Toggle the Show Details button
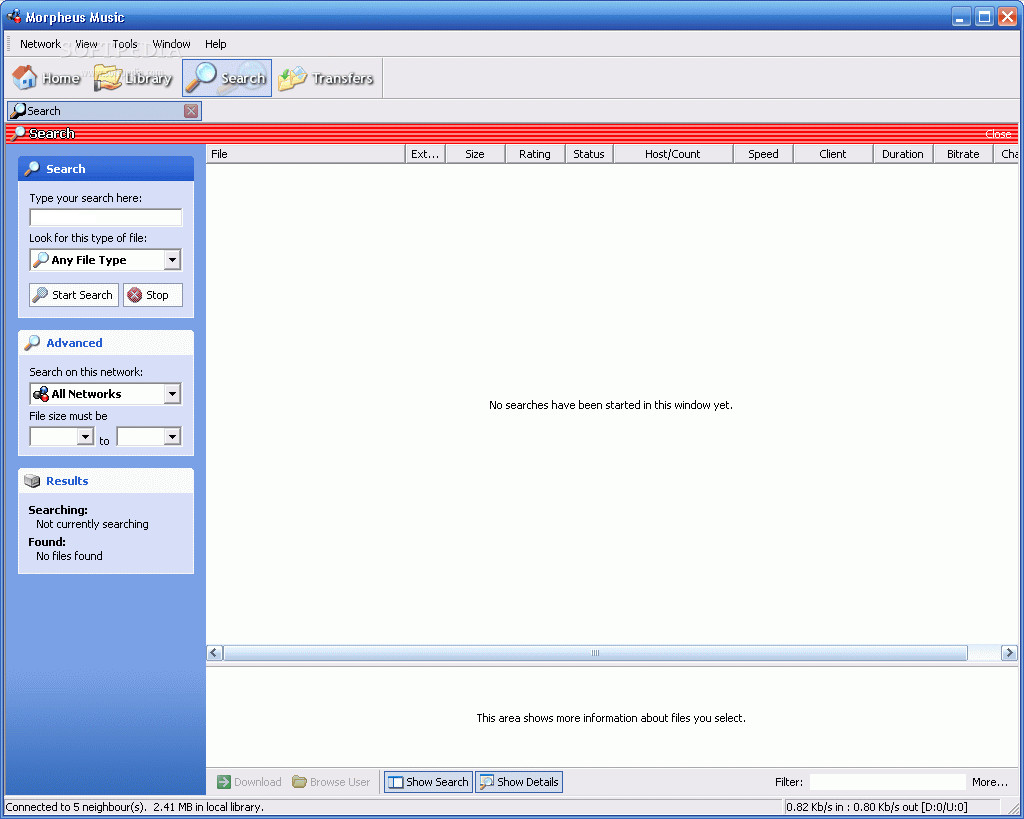 (519, 782)
